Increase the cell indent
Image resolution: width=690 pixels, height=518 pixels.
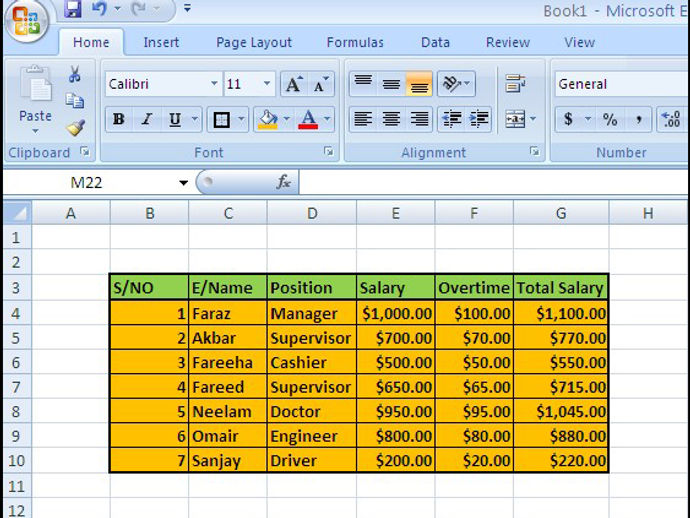pos(479,119)
